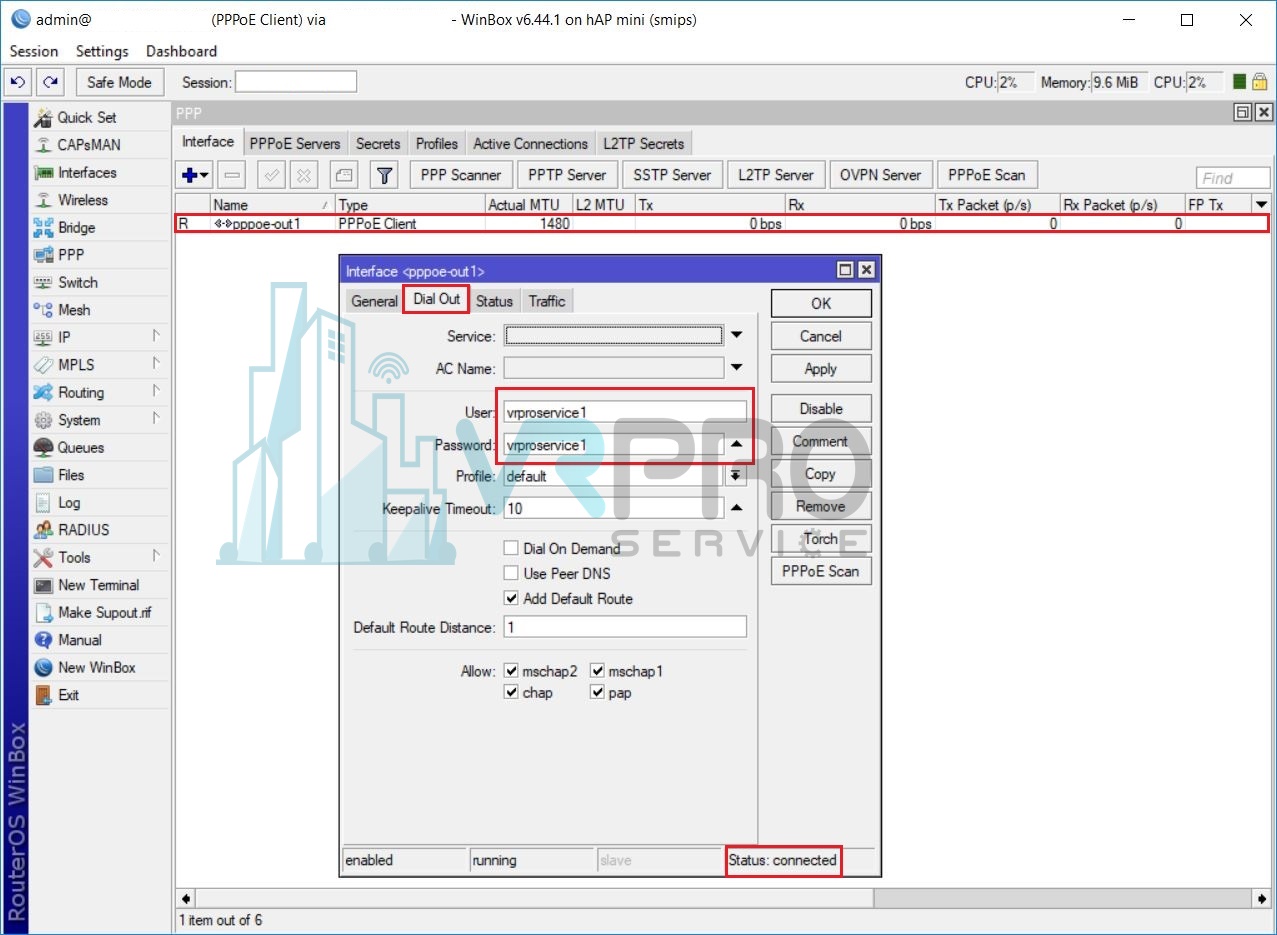Select pppoe-out1 table row
The image size is (1277, 935).
(x=722, y=224)
